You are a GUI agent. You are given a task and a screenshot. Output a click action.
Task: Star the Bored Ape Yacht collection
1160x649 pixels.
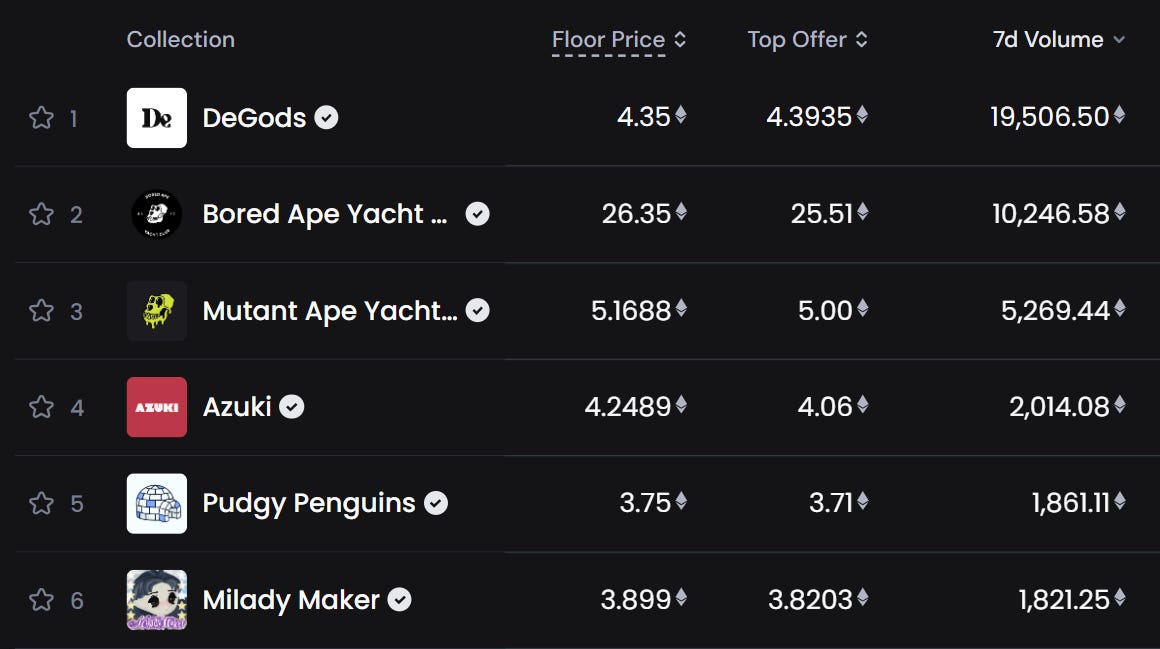(41, 214)
